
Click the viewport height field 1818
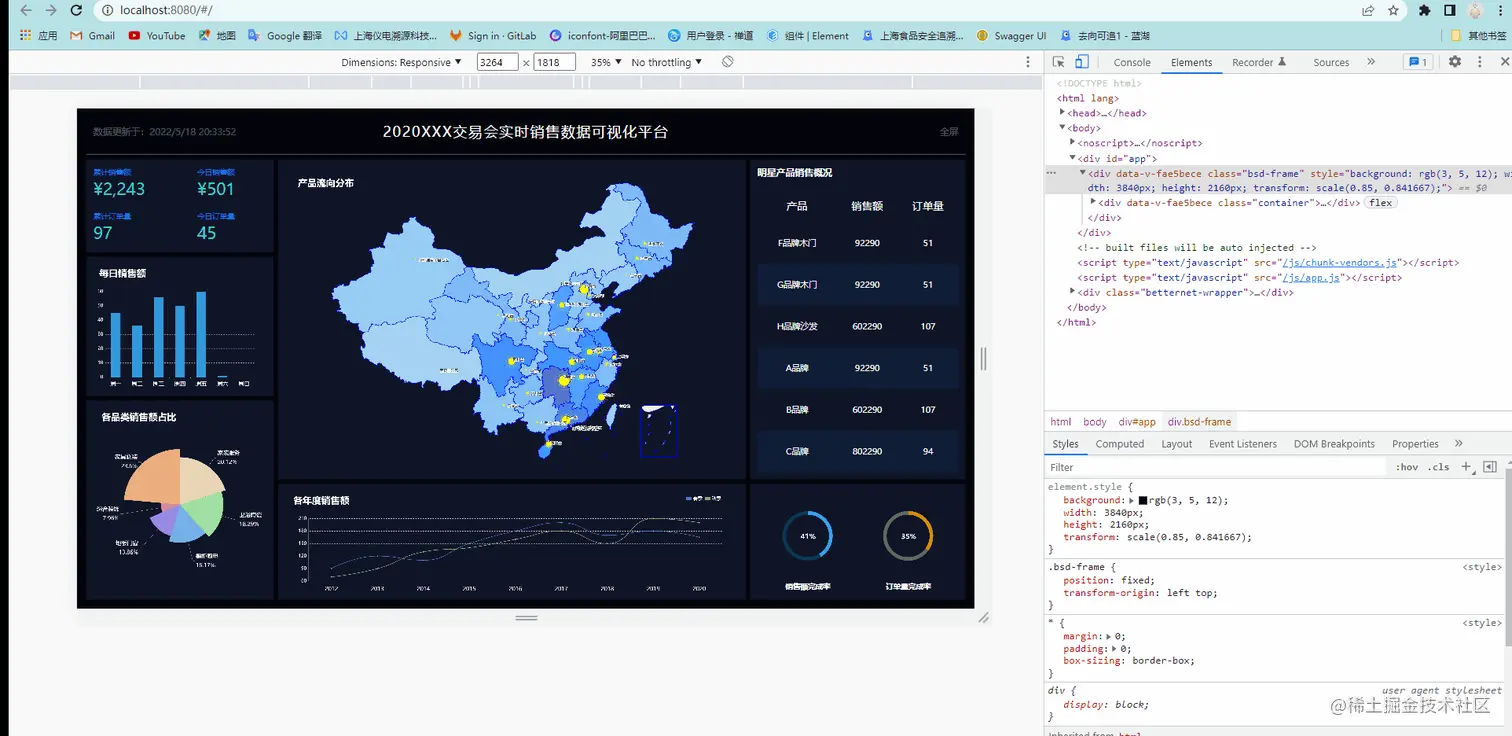554,62
